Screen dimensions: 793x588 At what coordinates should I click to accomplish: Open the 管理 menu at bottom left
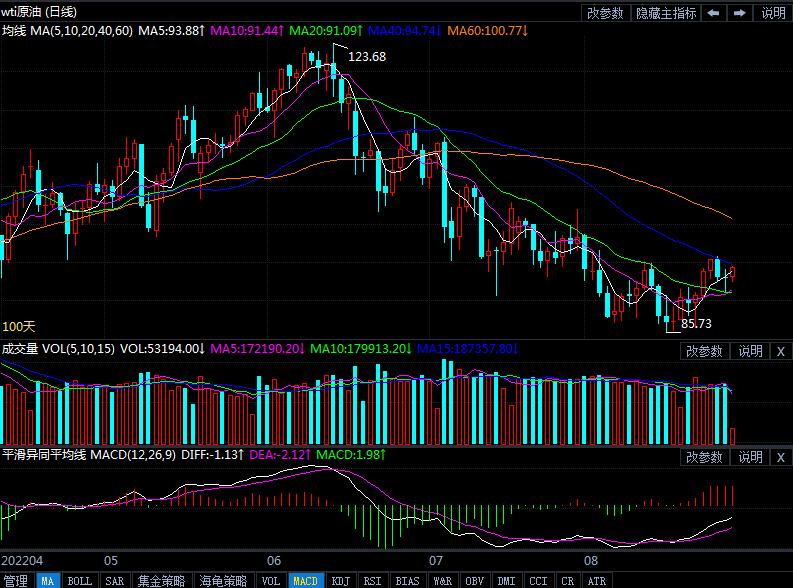pyautogui.click(x=16, y=580)
